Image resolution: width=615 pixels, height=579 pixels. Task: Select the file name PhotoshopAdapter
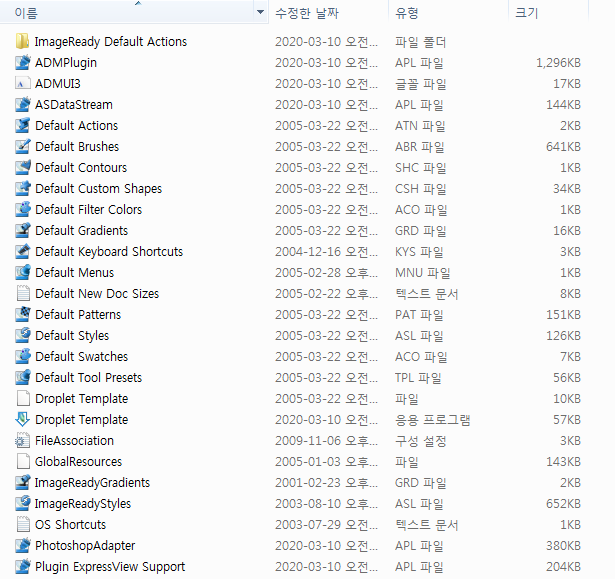[x=85, y=546]
